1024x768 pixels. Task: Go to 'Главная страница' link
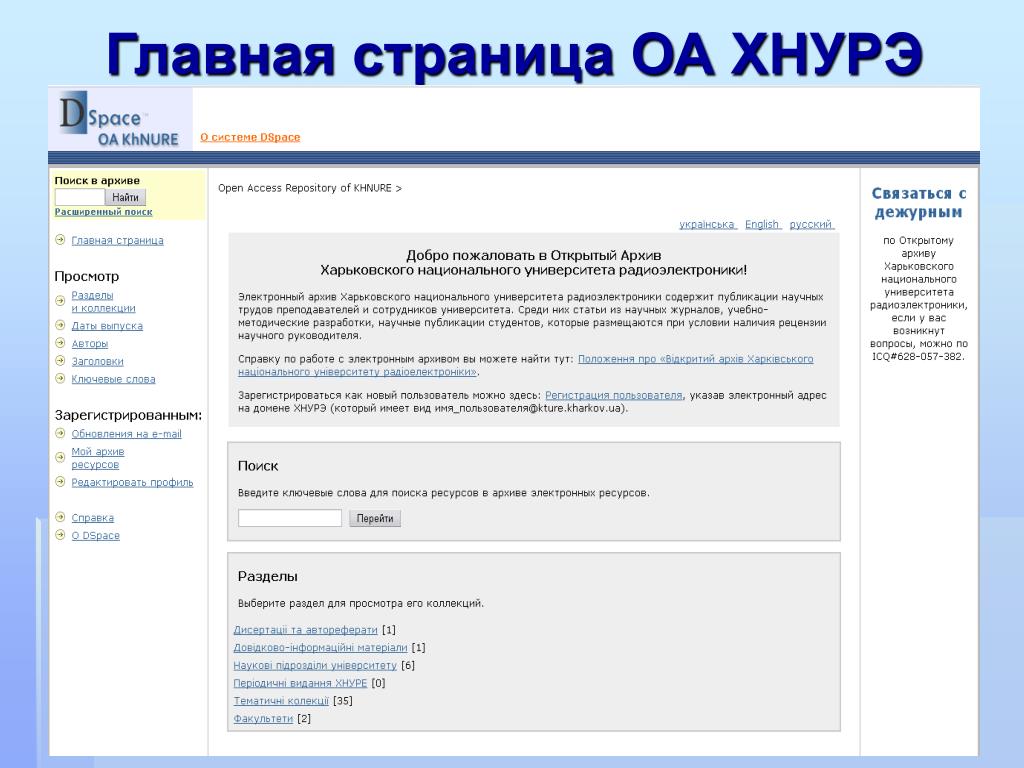coord(118,240)
